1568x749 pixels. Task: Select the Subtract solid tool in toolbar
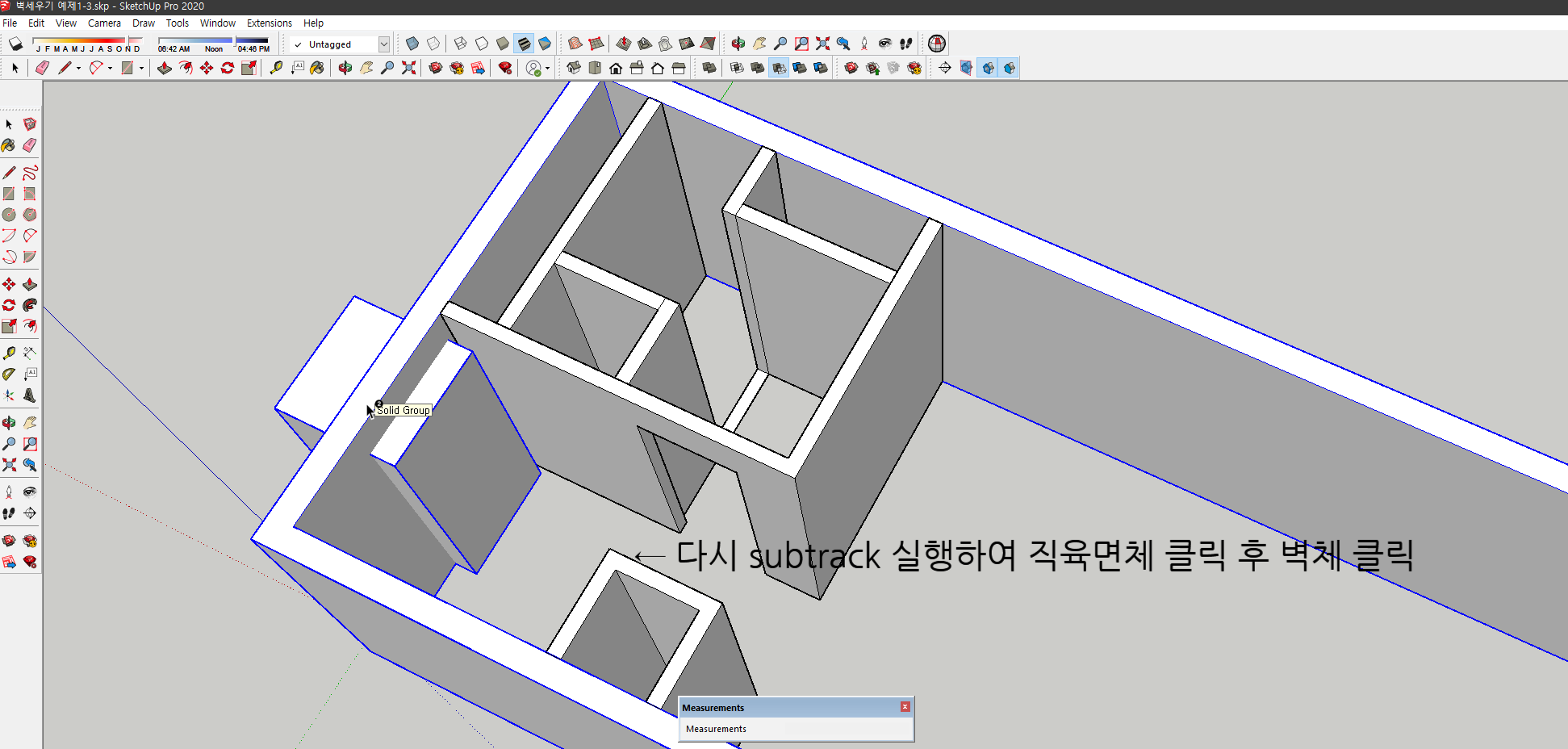(779, 68)
